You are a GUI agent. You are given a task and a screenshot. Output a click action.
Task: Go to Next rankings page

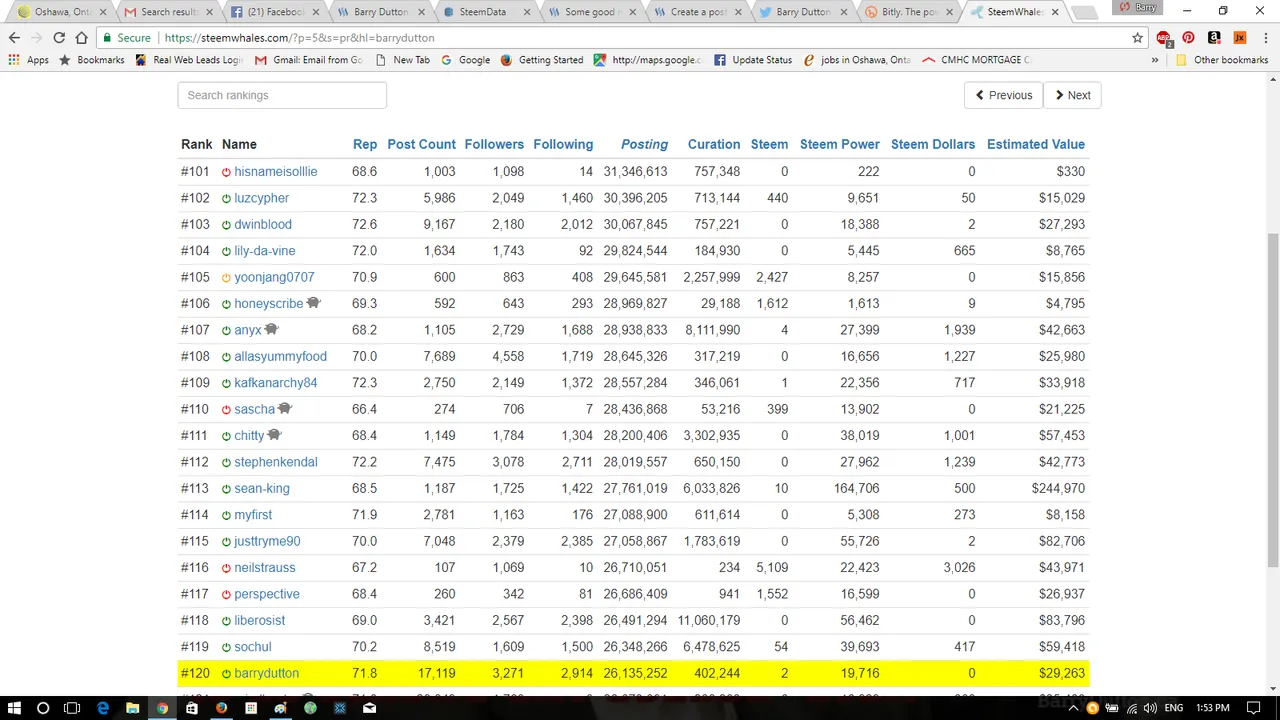(1072, 95)
